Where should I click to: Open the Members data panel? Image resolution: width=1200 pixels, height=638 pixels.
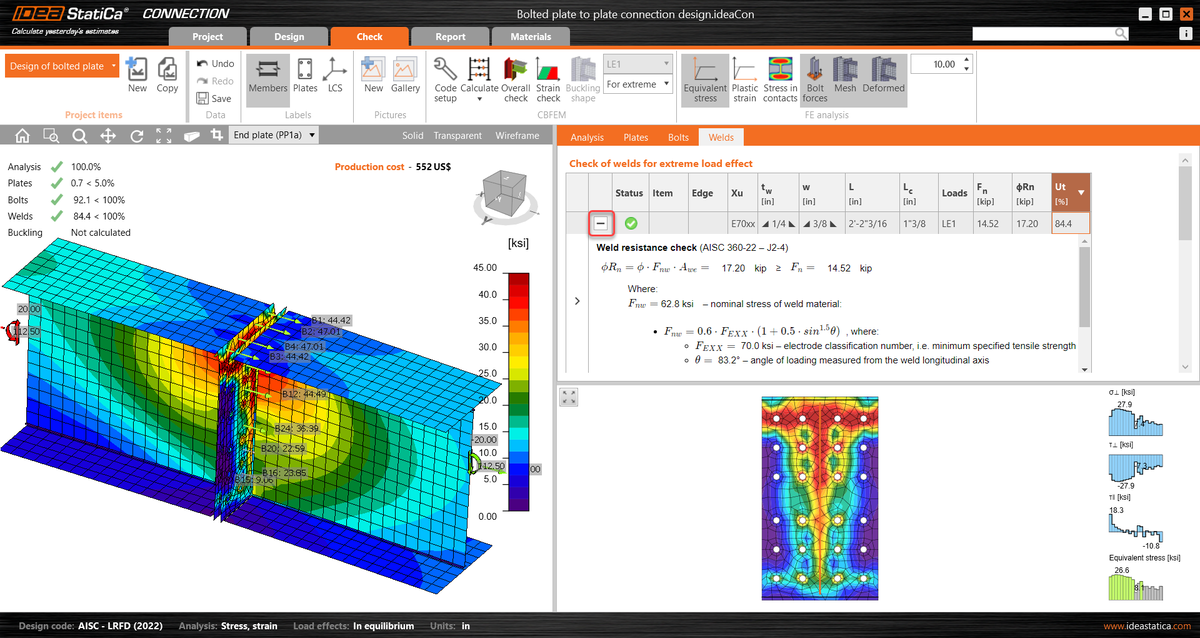point(267,74)
